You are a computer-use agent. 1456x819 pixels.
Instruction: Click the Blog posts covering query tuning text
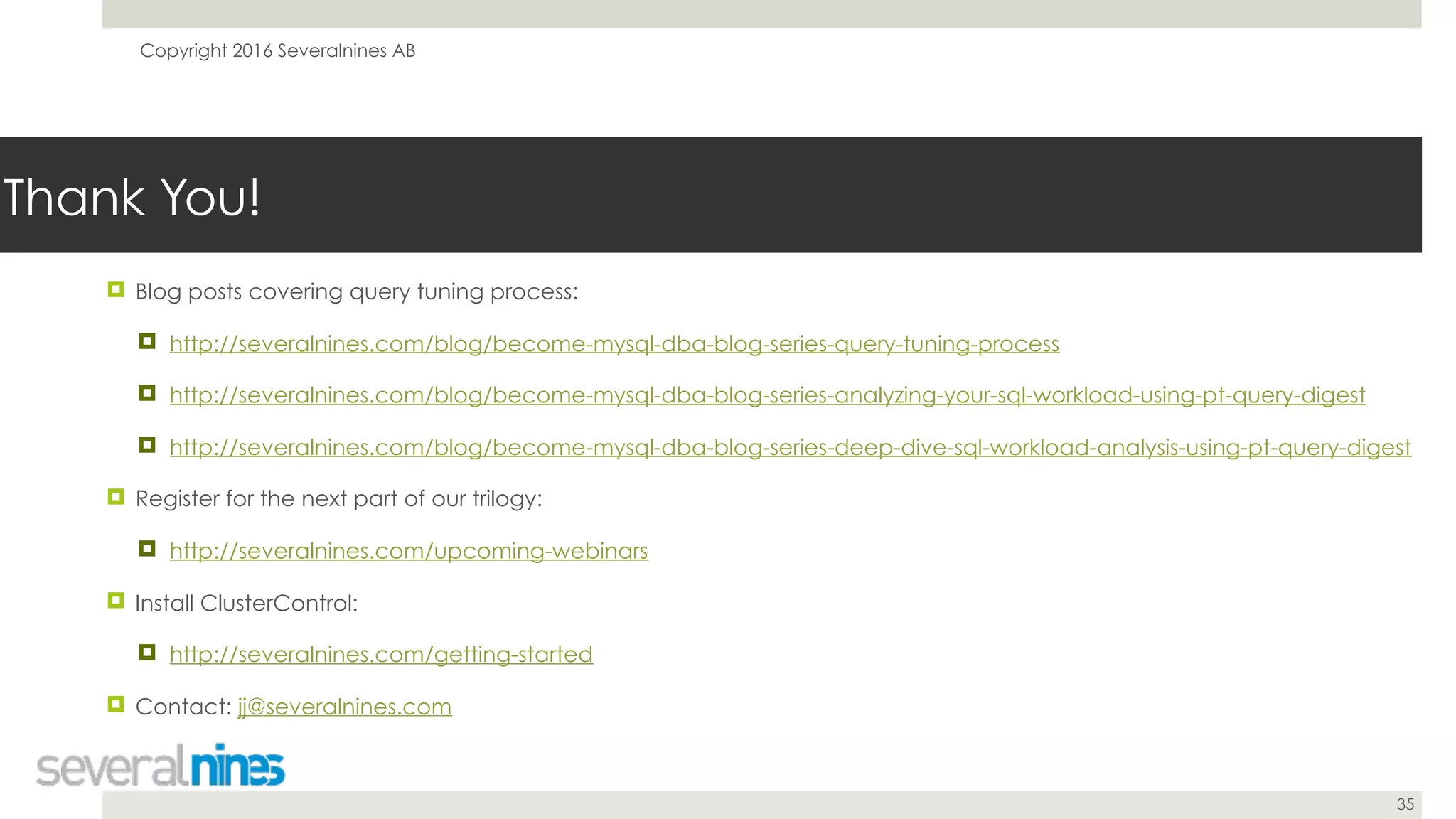(x=357, y=292)
